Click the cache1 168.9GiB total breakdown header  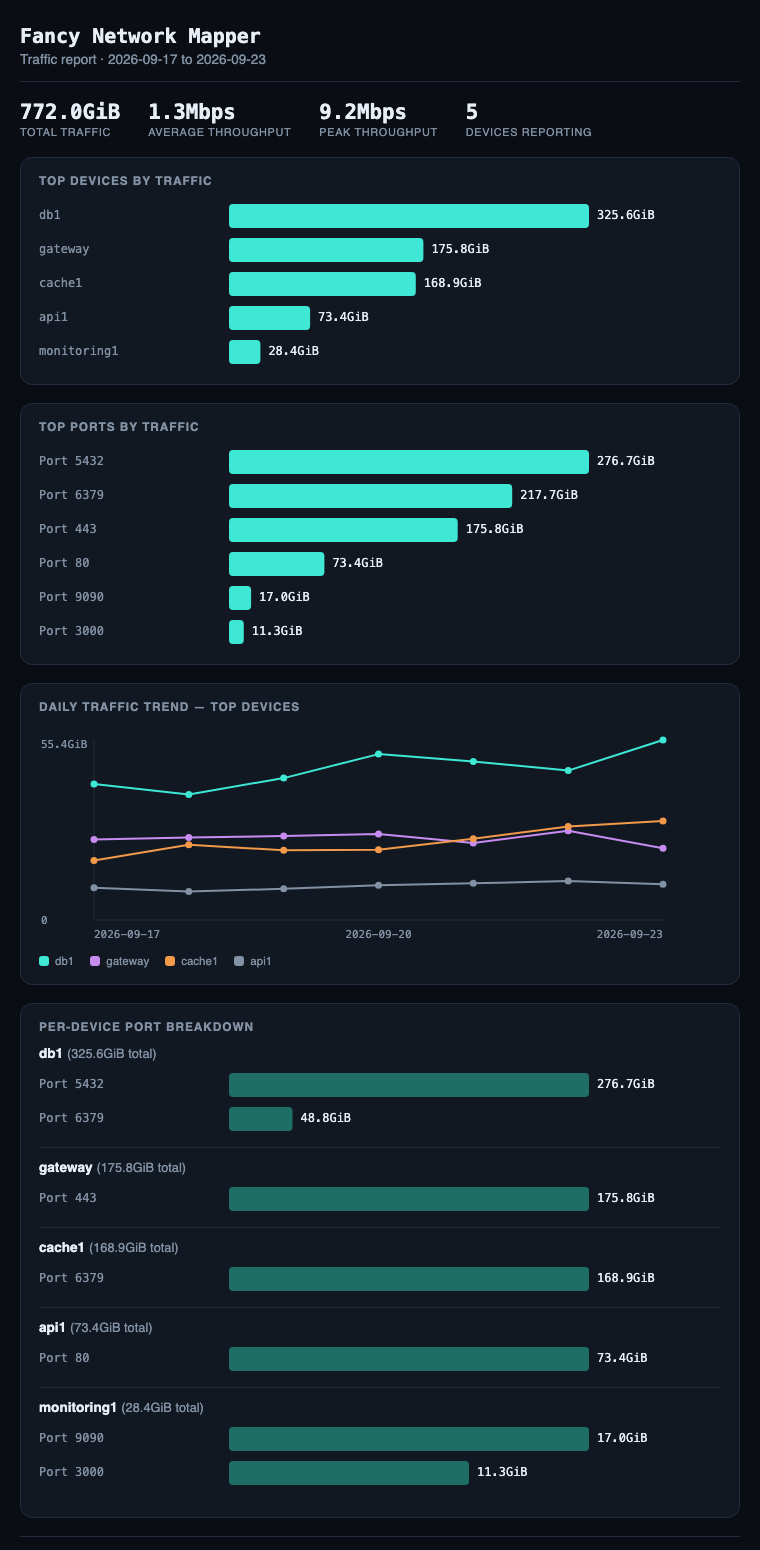click(109, 1248)
